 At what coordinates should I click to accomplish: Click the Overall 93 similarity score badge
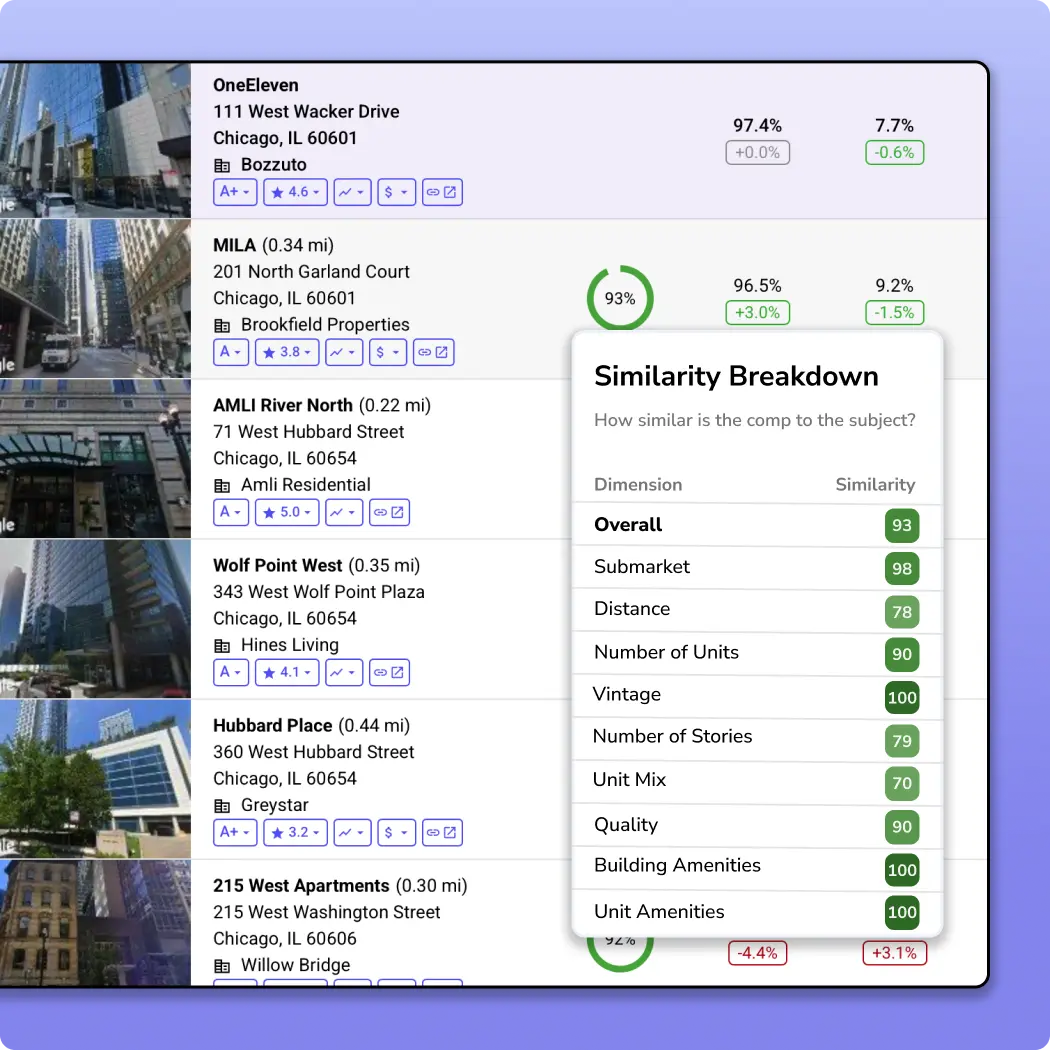pos(901,525)
